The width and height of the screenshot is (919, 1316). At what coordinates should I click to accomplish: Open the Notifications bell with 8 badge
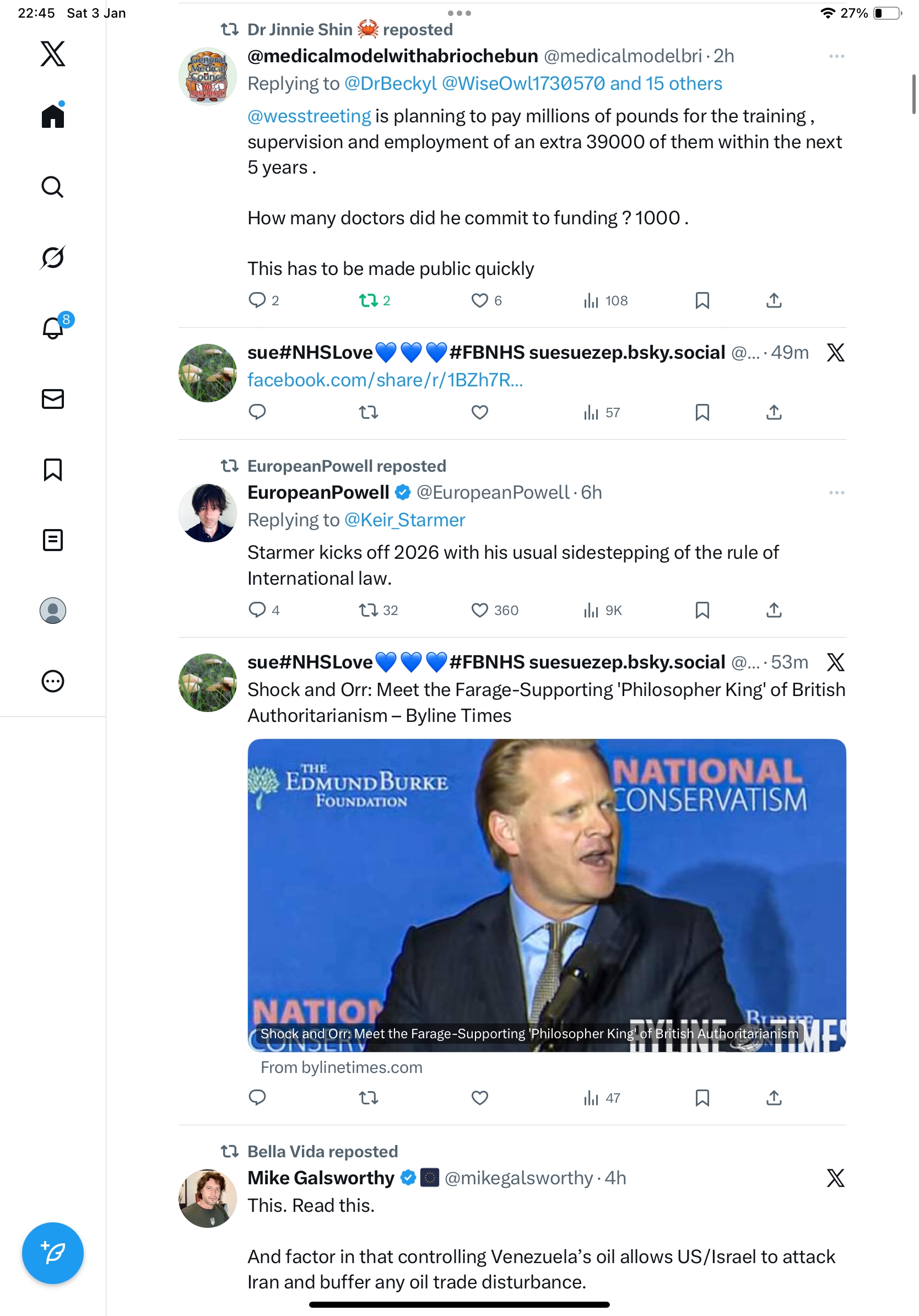pyautogui.click(x=53, y=328)
